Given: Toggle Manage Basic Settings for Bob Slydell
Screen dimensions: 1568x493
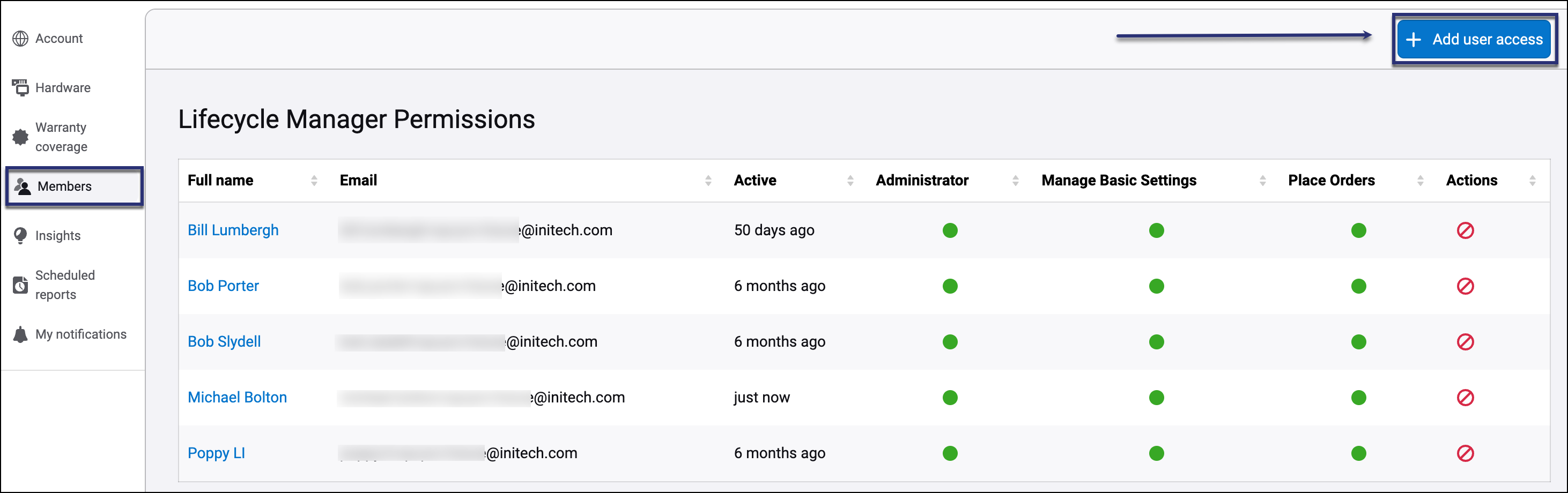Looking at the screenshot, I should coord(1157,342).
